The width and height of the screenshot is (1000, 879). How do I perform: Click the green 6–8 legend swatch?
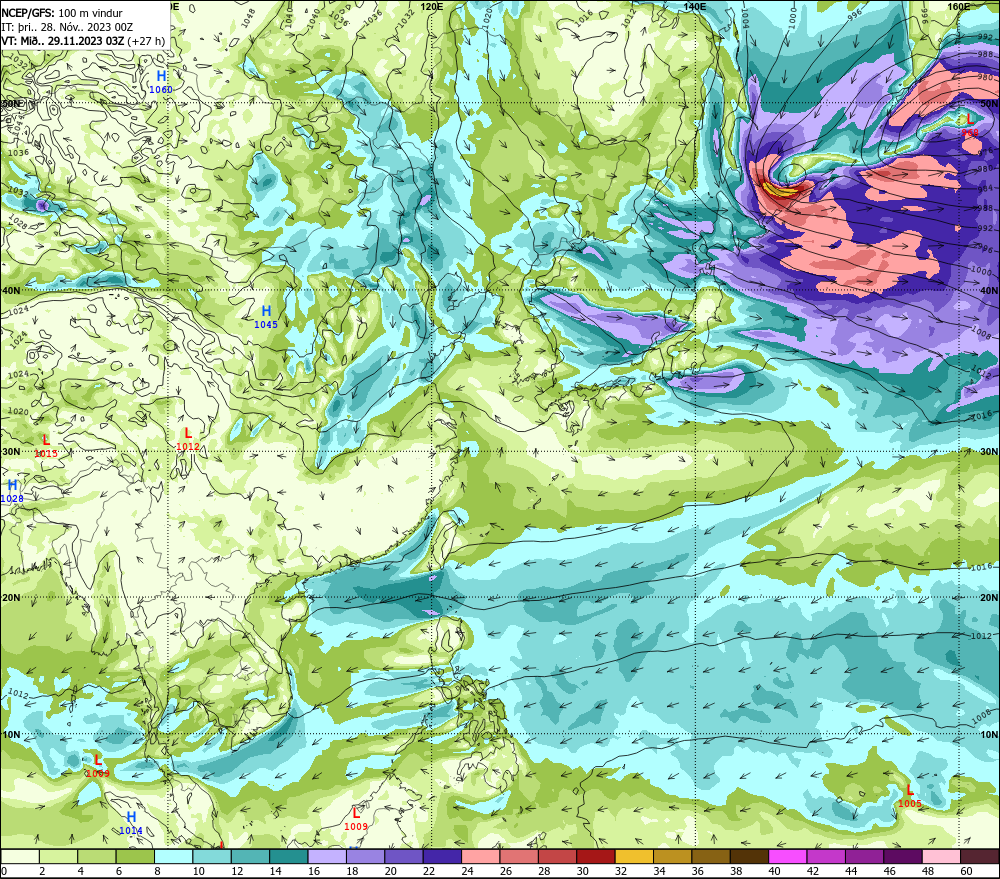135,856
